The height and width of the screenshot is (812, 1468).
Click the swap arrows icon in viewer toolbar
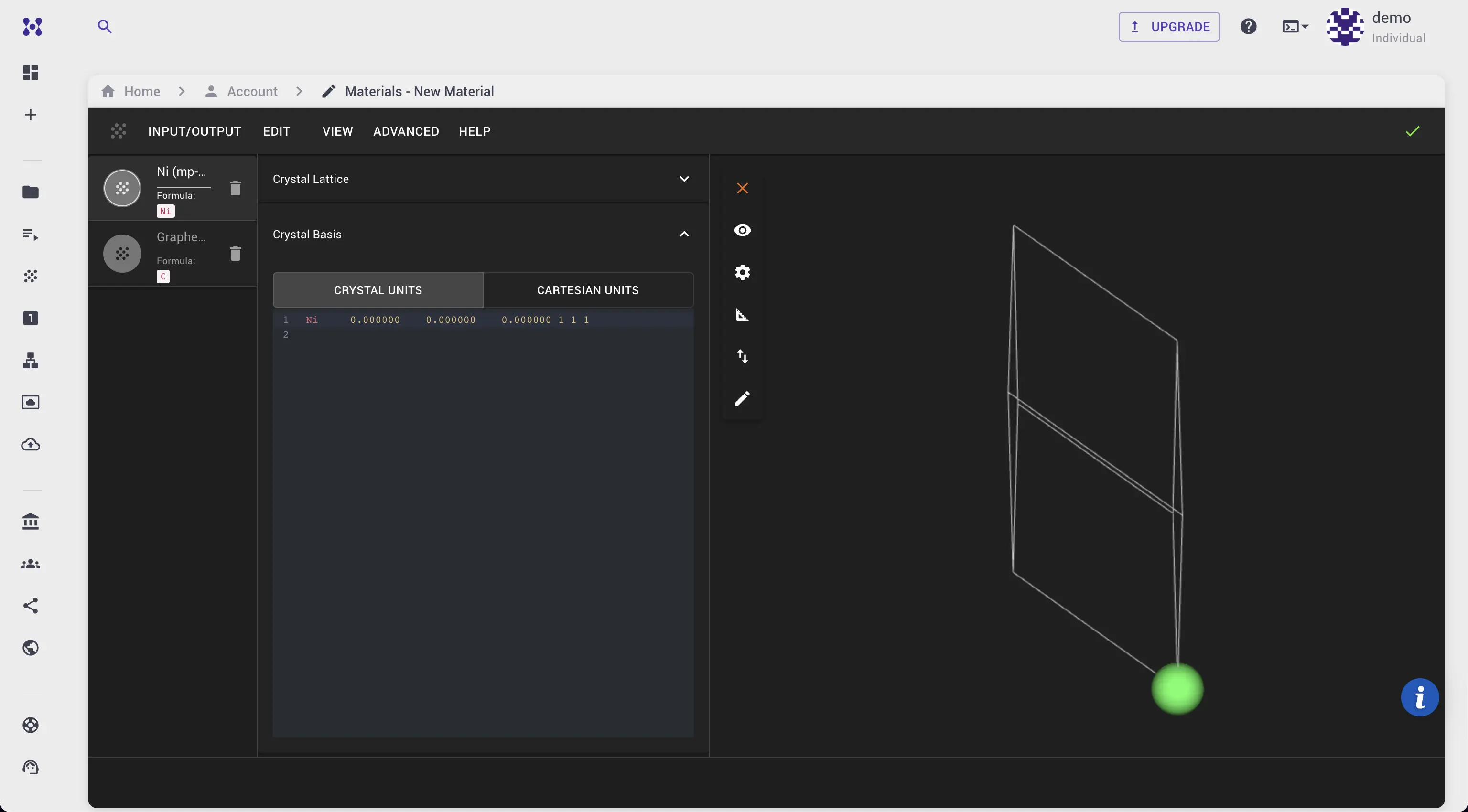[742, 356]
